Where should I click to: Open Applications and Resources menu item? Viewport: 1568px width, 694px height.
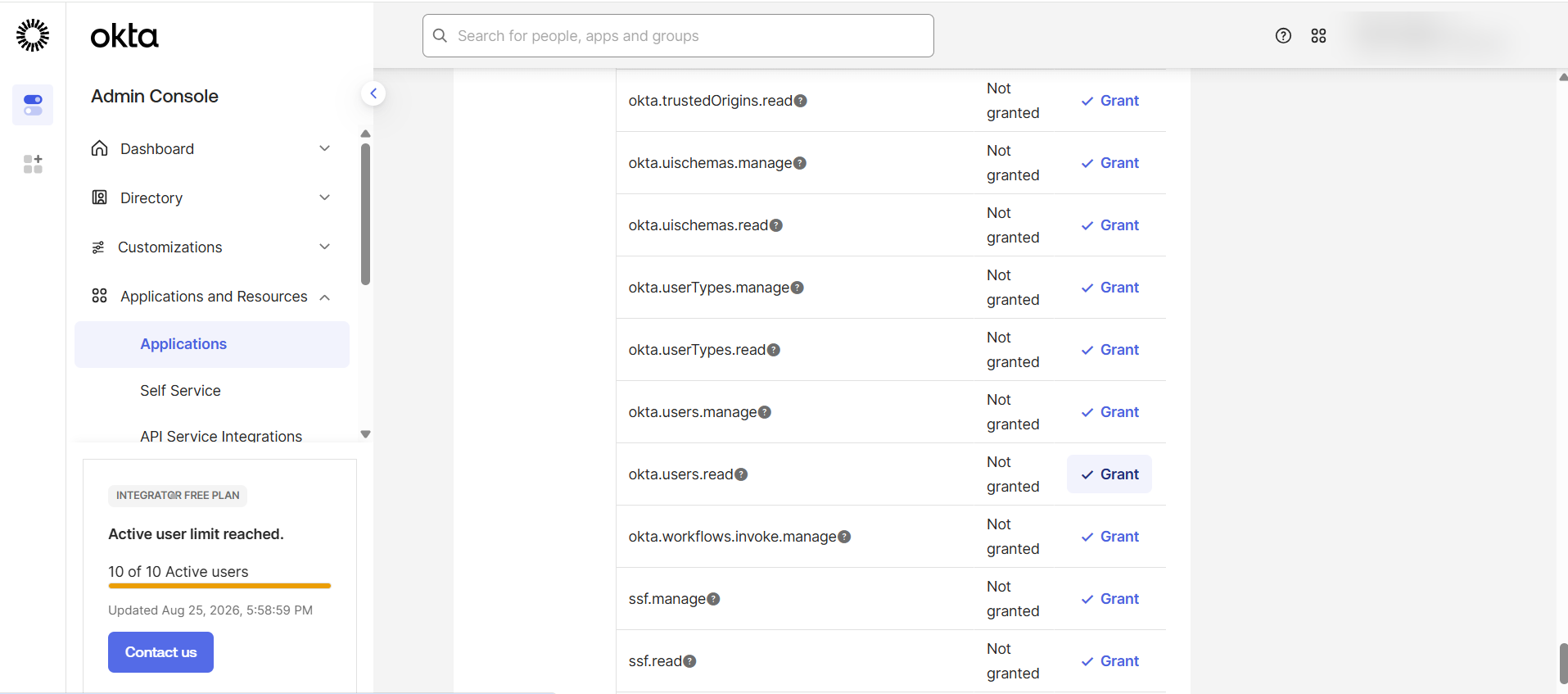[212, 296]
